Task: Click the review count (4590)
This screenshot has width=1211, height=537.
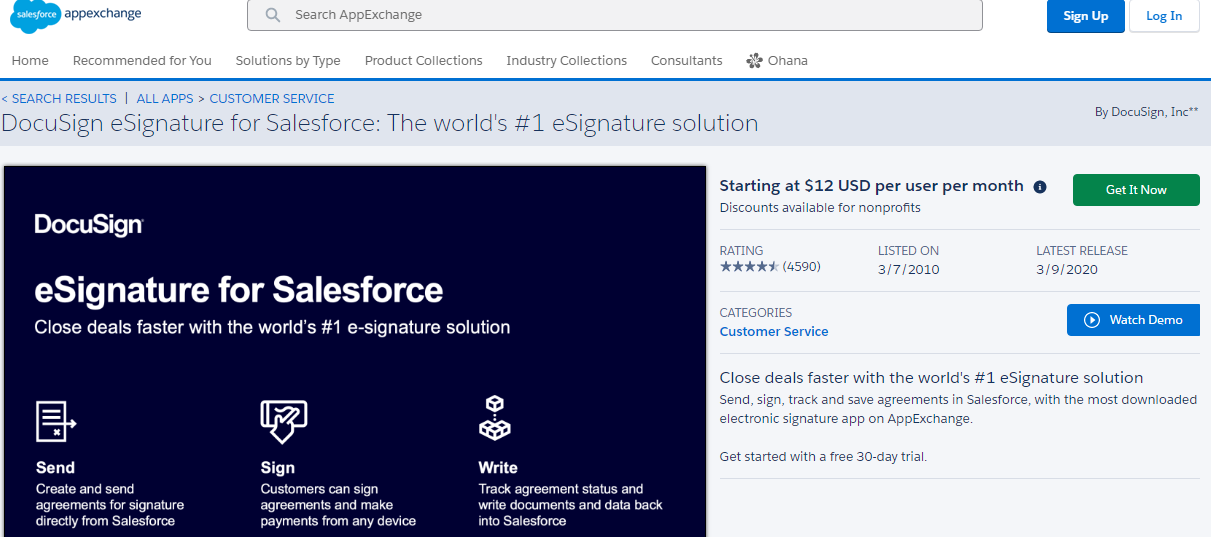Action: (802, 267)
